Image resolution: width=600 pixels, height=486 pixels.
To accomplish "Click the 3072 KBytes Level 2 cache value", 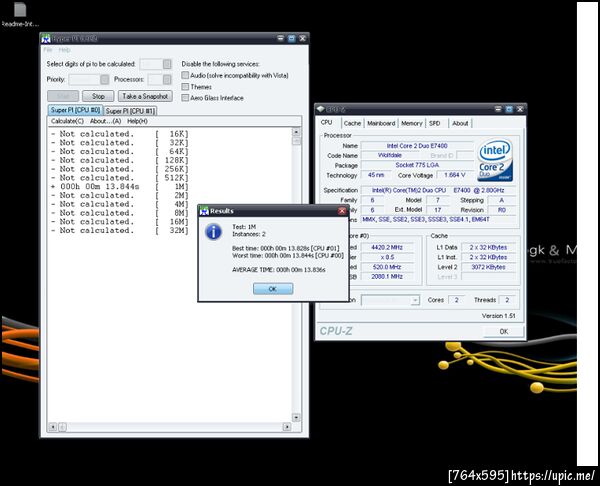I will point(488,267).
